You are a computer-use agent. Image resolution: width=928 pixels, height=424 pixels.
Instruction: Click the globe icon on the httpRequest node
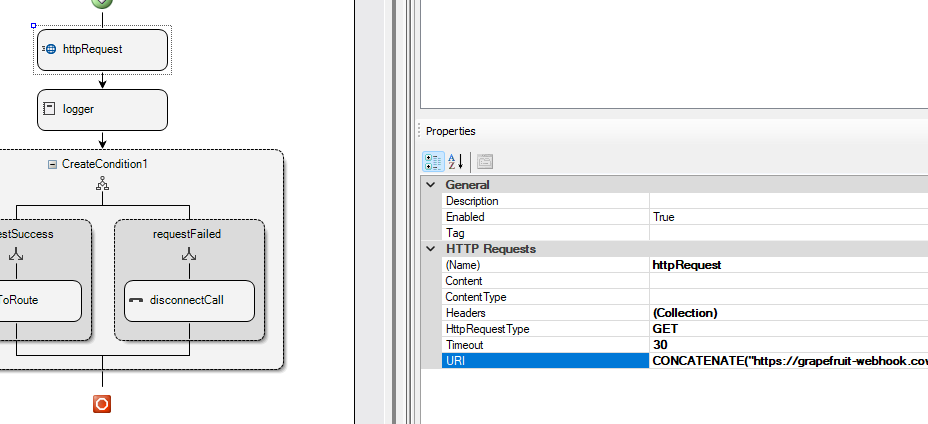50,49
